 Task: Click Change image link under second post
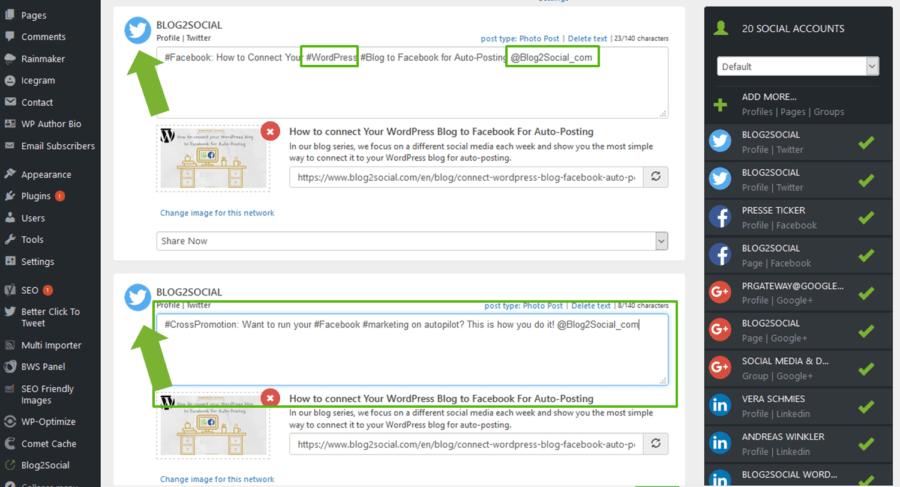217,479
